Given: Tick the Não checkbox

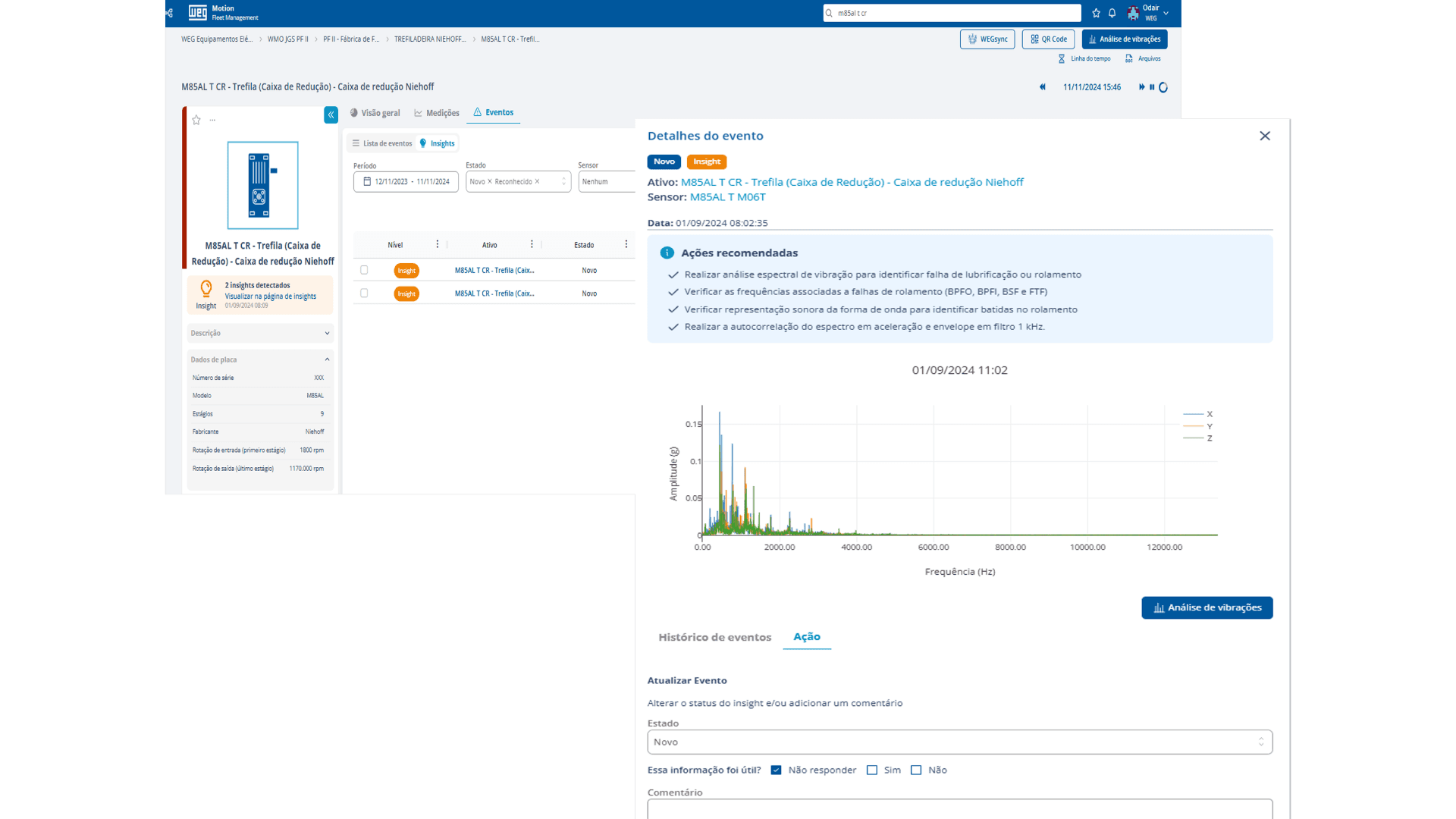Looking at the screenshot, I should (916, 770).
